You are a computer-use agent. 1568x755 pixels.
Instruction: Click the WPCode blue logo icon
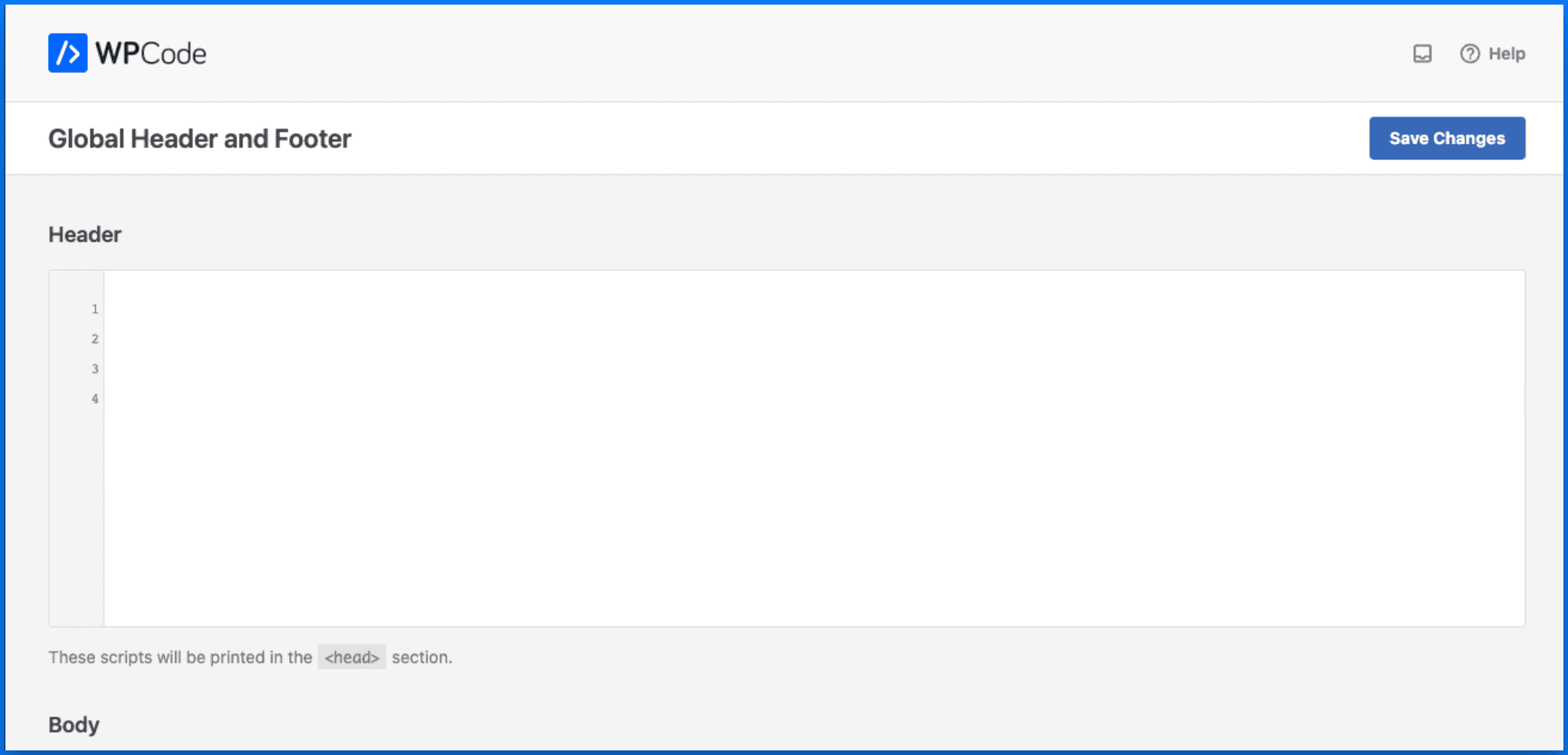68,53
